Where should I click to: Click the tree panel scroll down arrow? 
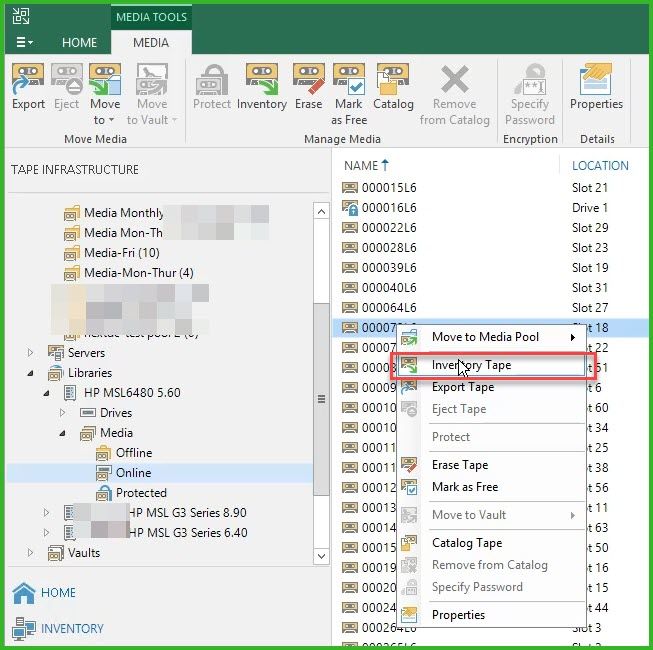click(321, 556)
